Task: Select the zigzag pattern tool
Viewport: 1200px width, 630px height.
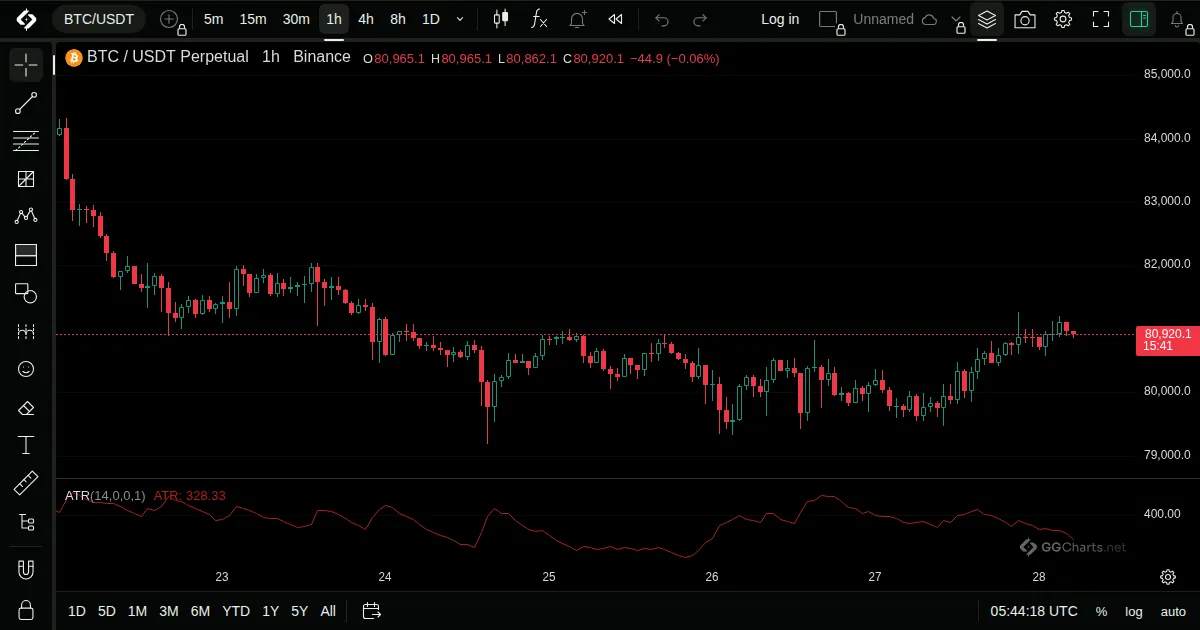Action: coord(26,217)
